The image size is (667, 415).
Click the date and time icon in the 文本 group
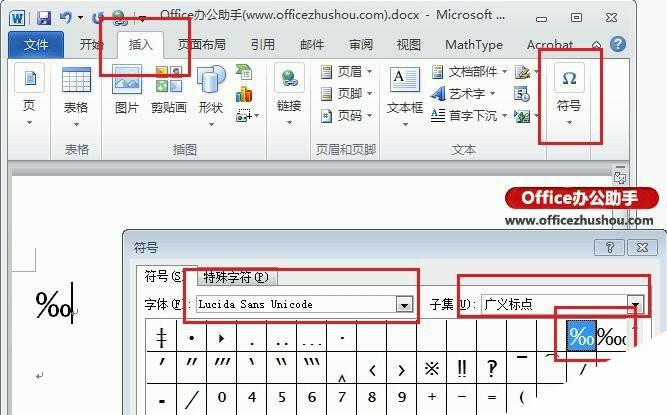pyautogui.click(x=522, y=94)
